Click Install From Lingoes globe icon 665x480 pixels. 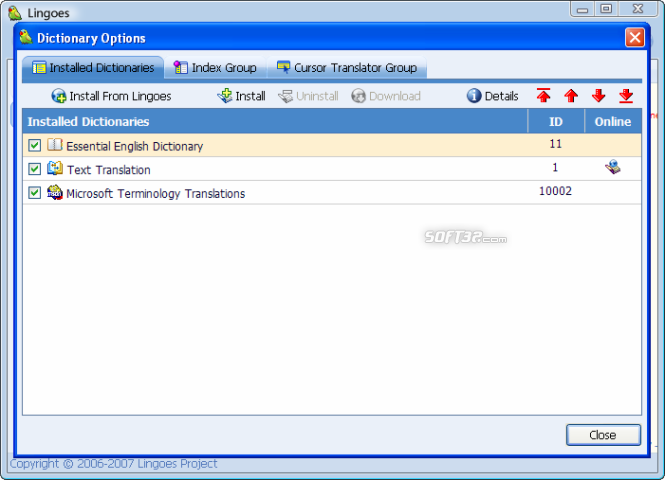click(x=59, y=96)
